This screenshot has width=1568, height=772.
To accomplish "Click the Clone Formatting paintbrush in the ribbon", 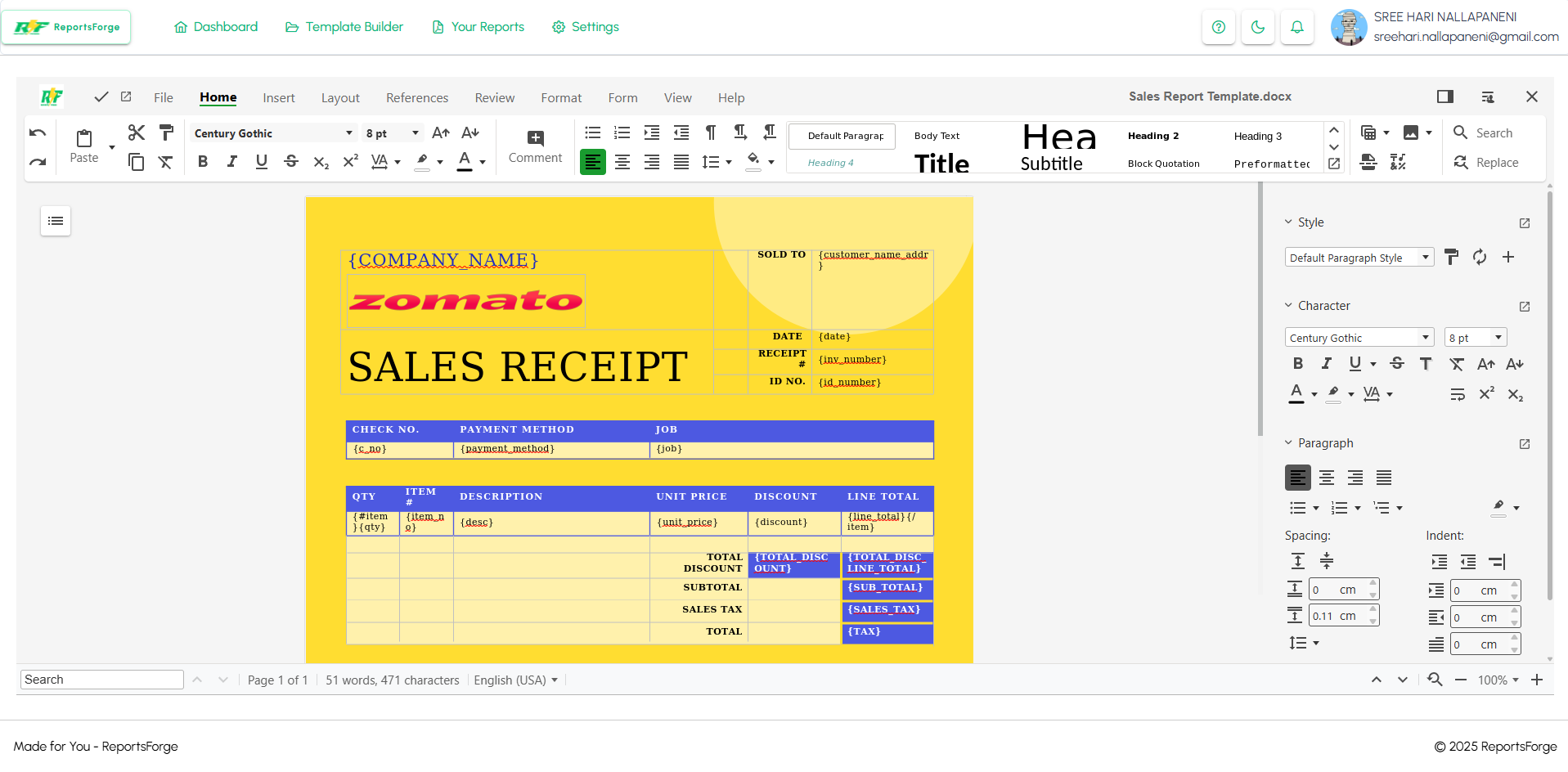I will click(x=166, y=132).
